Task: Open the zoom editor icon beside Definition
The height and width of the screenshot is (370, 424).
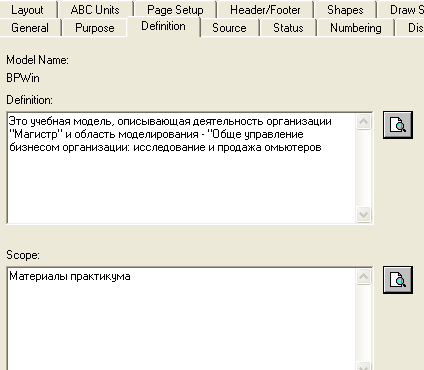Action: tap(398, 125)
